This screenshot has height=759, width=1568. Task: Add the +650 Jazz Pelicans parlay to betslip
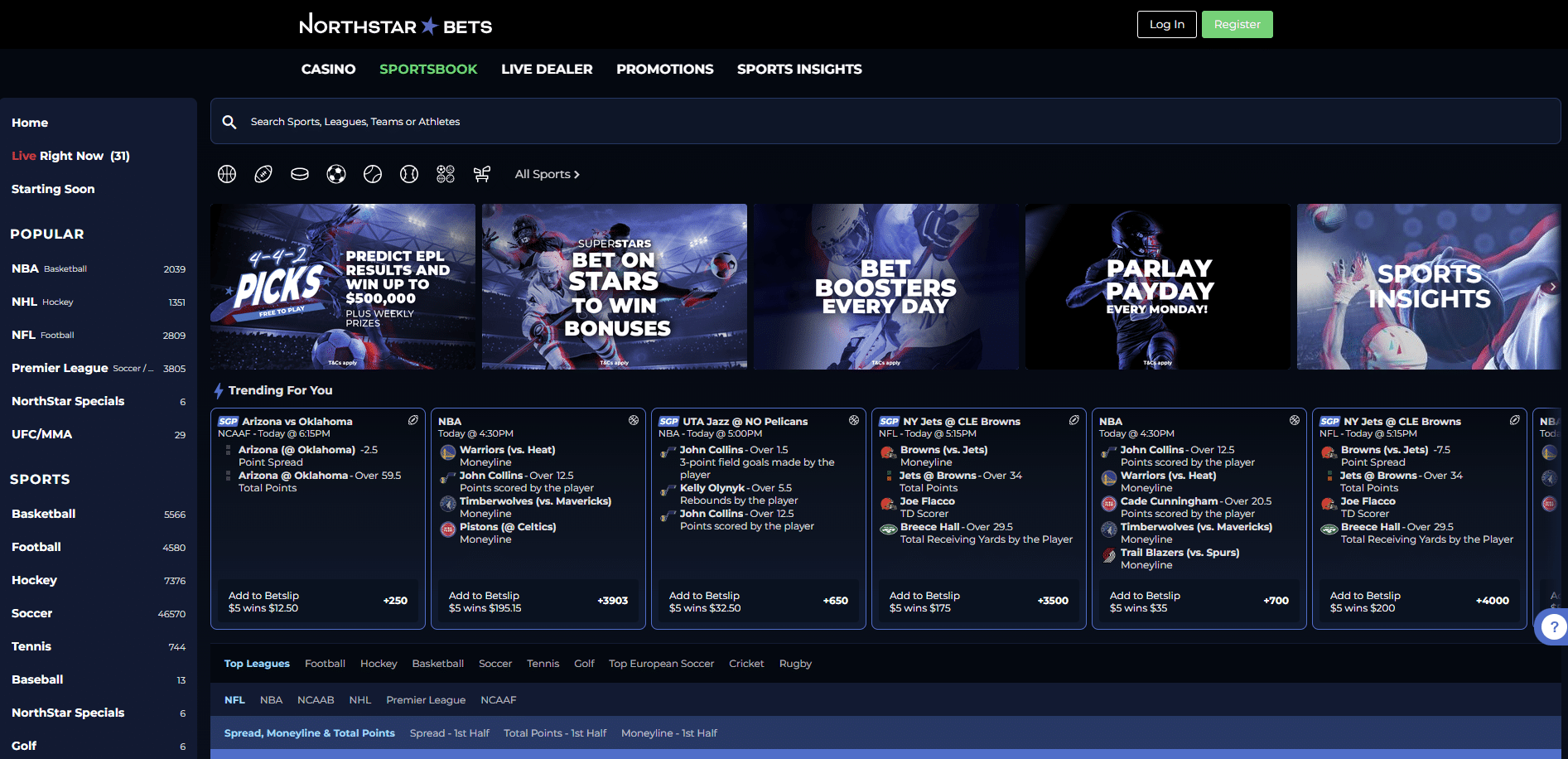pyautogui.click(x=759, y=602)
